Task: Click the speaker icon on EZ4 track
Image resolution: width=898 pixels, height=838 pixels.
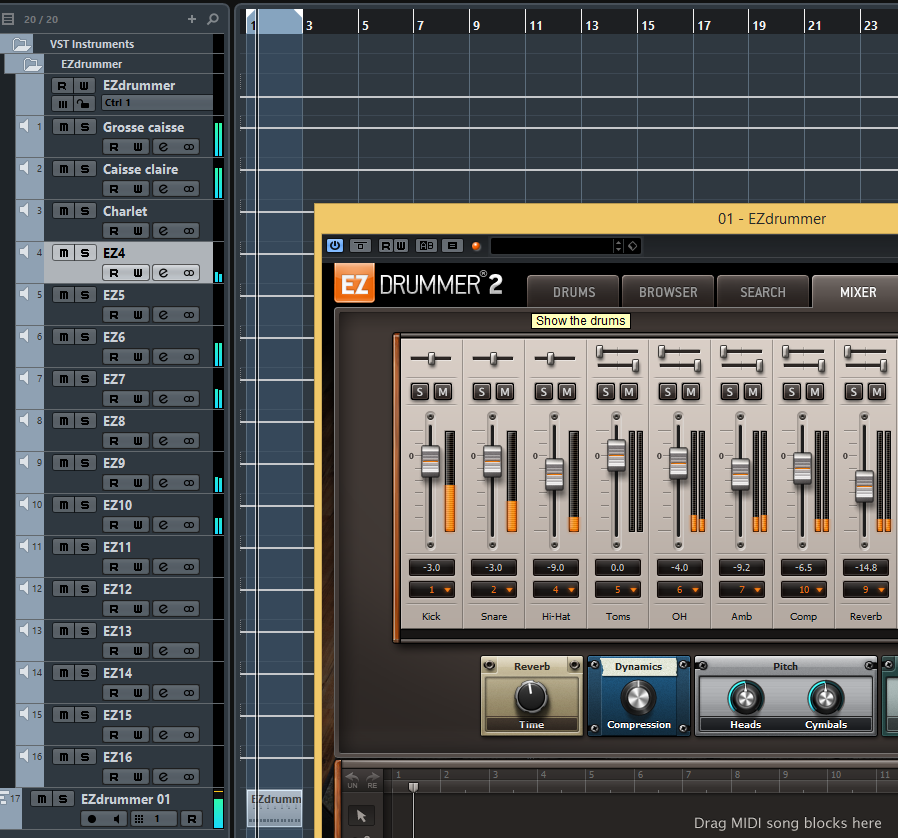Action: (x=24, y=252)
